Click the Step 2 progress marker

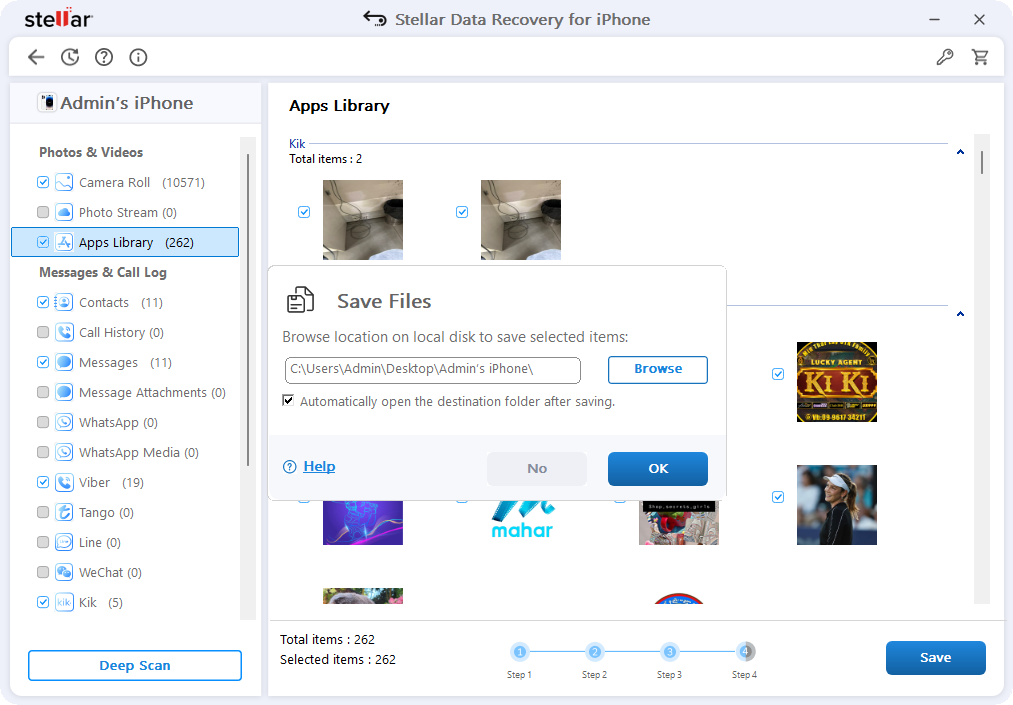click(594, 652)
